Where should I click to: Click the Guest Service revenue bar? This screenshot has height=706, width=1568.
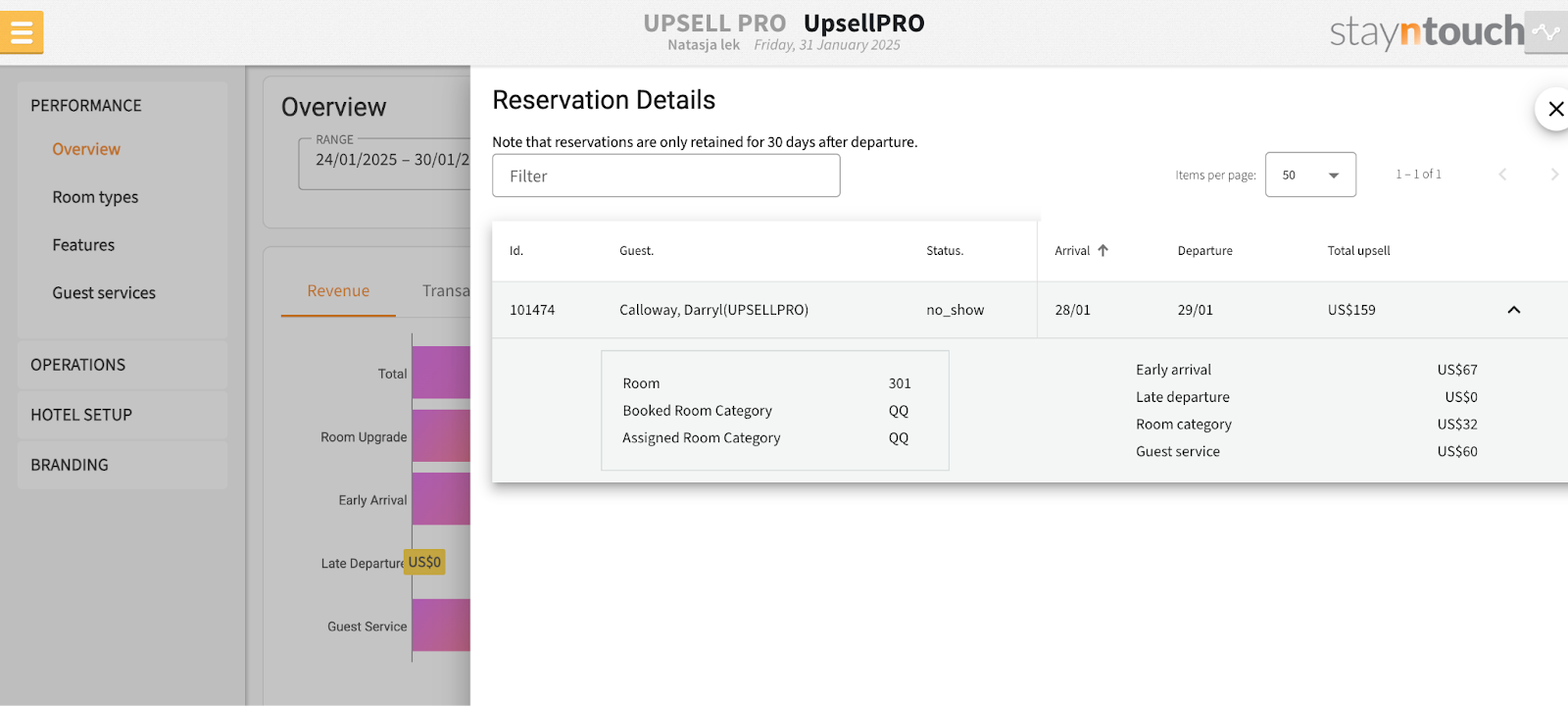[x=441, y=626]
